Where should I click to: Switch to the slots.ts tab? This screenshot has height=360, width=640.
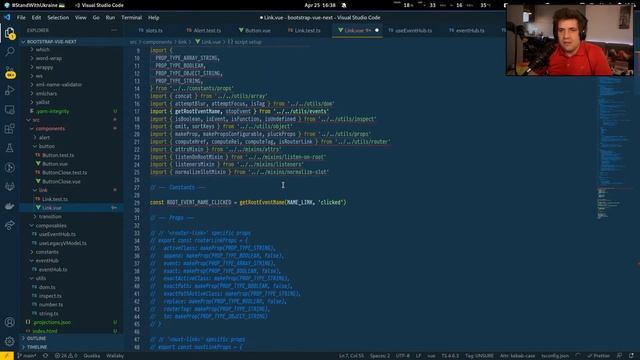(150, 30)
